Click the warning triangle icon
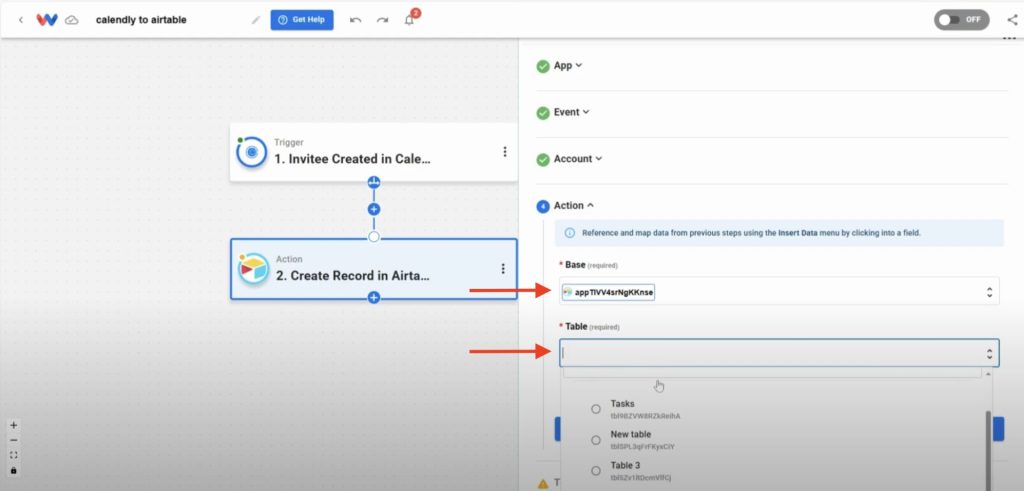This screenshot has height=491, width=1024. point(543,484)
